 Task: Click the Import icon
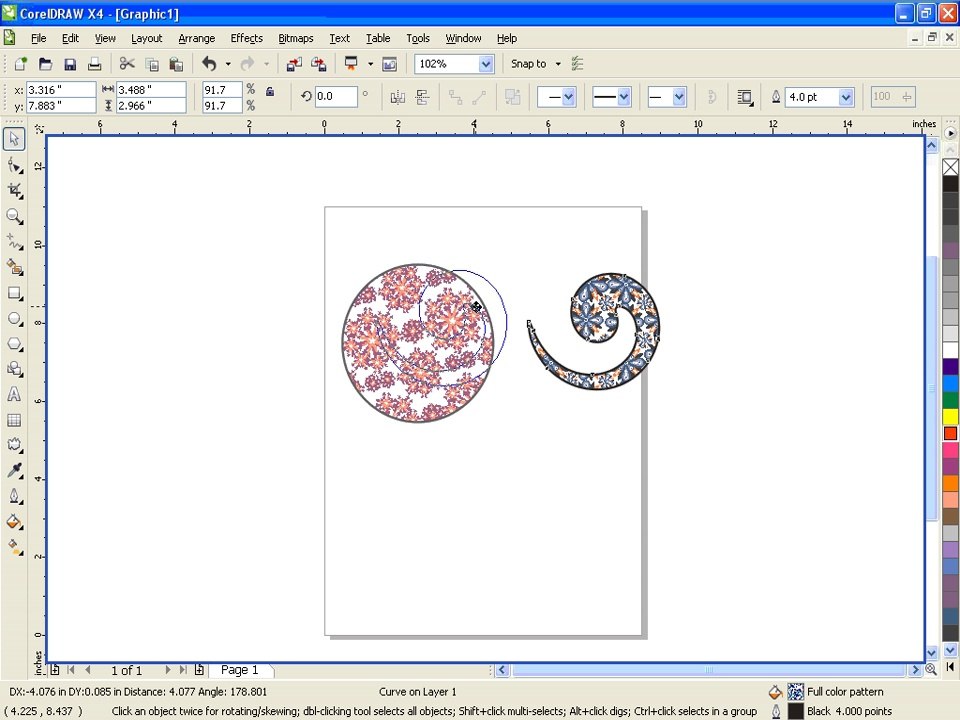click(294, 64)
